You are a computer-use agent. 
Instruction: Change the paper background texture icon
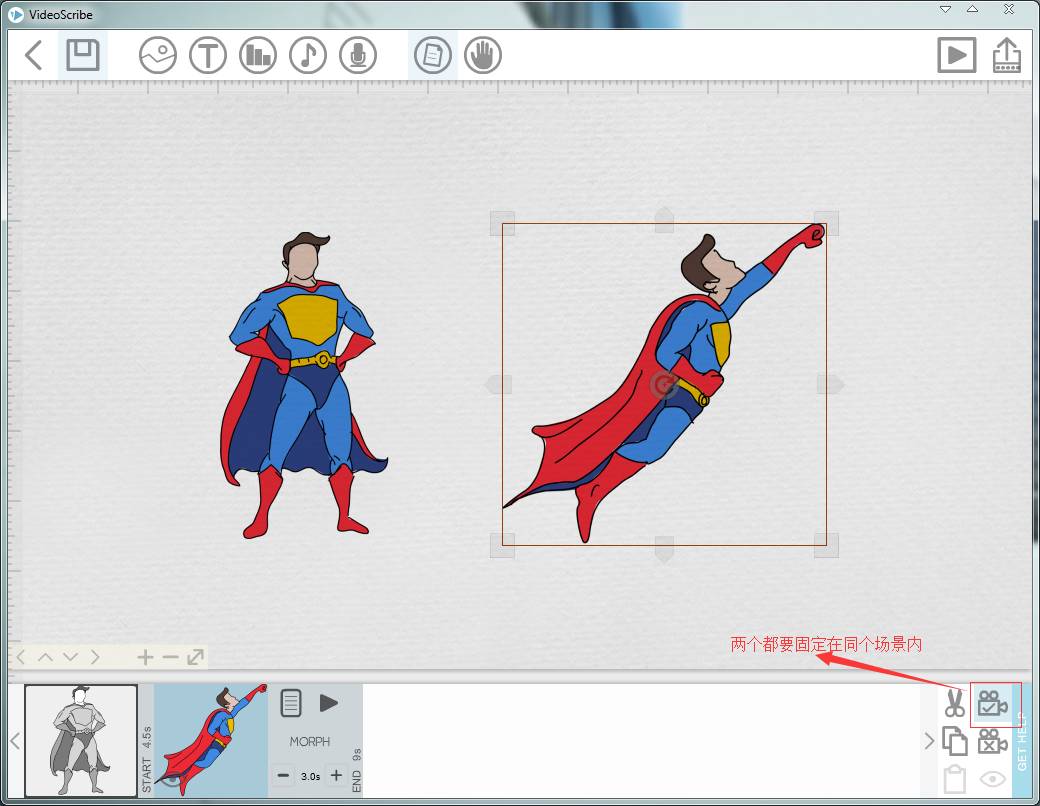click(432, 55)
